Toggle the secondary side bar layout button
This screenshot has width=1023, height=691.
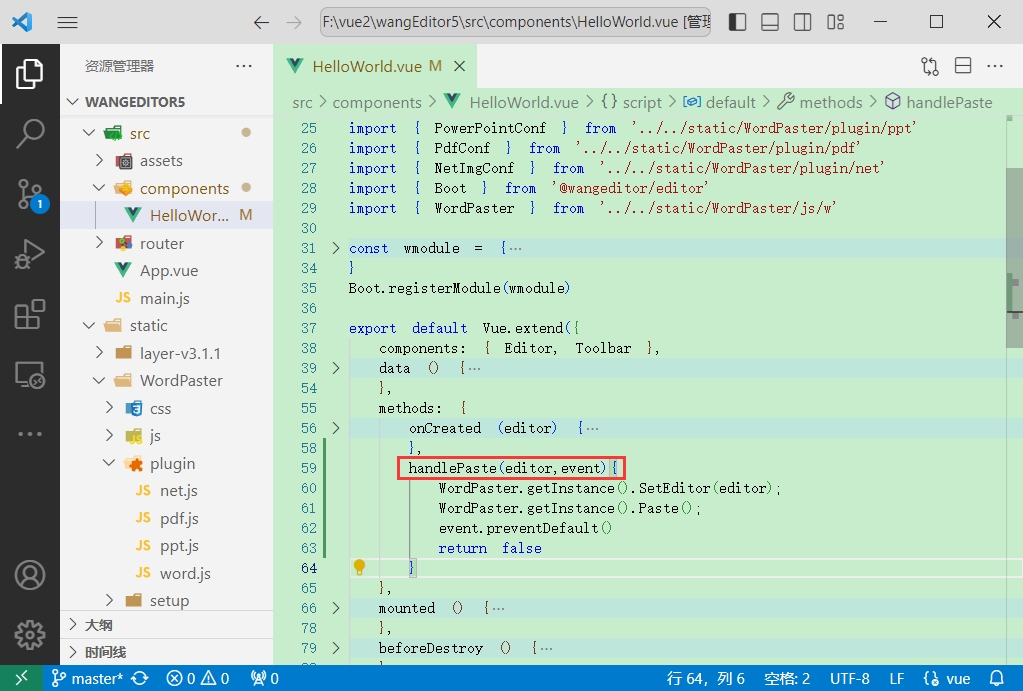(802, 22)
